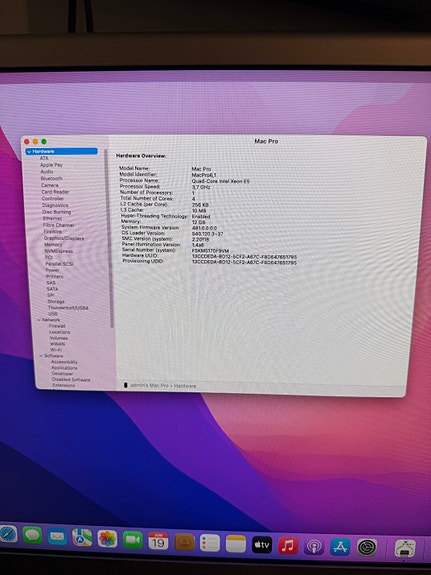Screen dimensions: 431x575
Task: Click the System Information chip icon in the Dock
Action: [405, 549]
